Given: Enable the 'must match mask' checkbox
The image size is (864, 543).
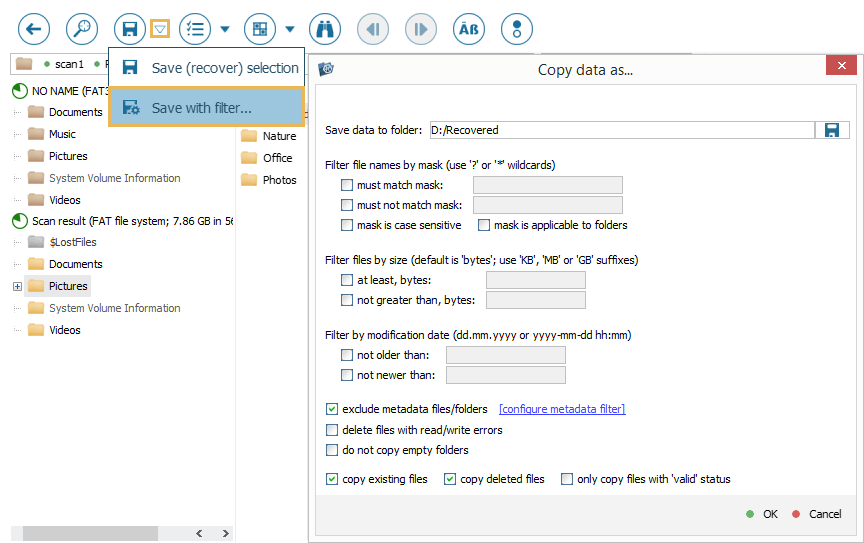Looking at the screenshot, I should tap(347, 185).
